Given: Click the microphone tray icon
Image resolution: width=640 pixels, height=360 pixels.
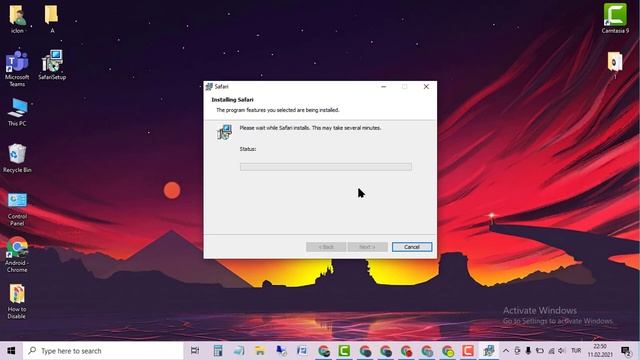Looking at the screenshot, I should (528, 351).
